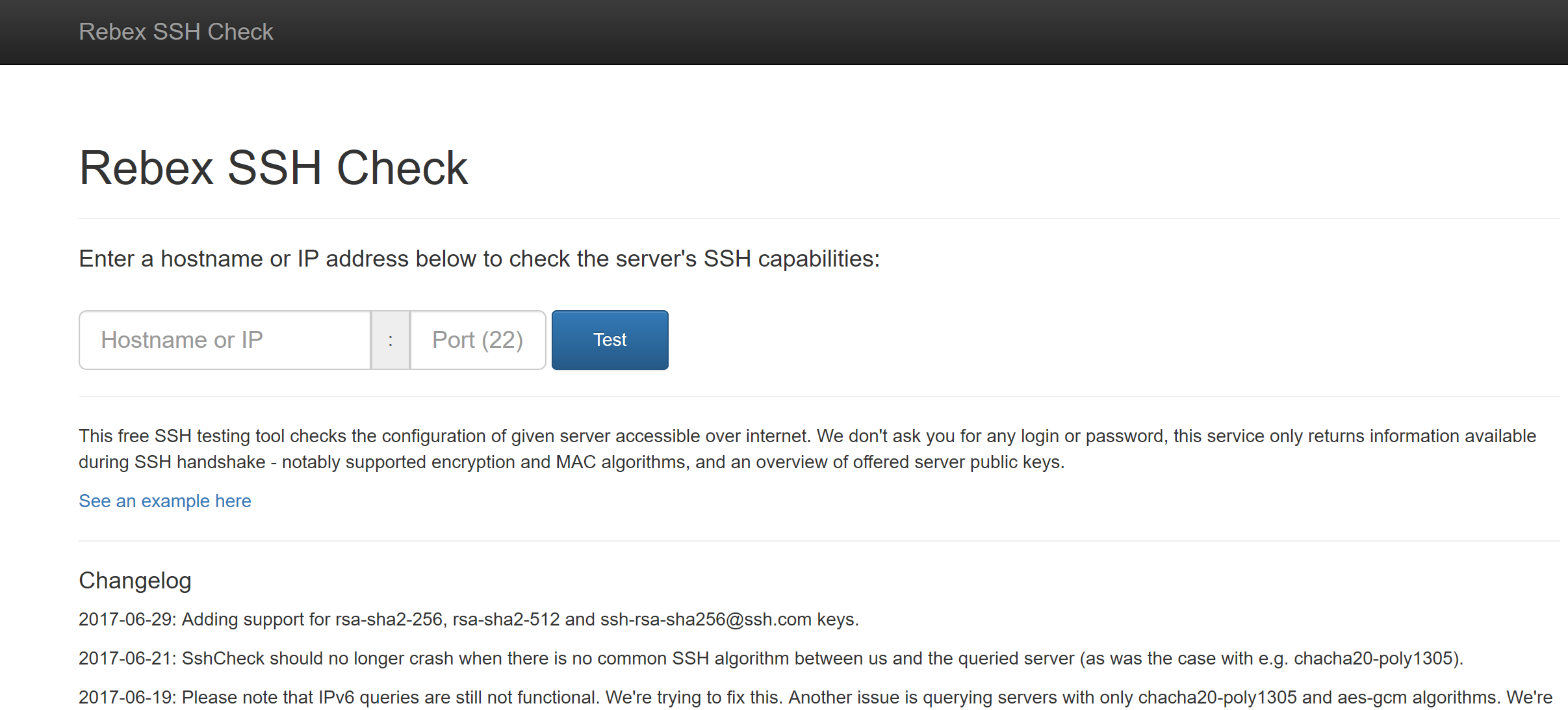The height and width of the screenshot is (710, 1568).
Task: Click the 2017-06-19 changelog date
Action: pos(126,698)
